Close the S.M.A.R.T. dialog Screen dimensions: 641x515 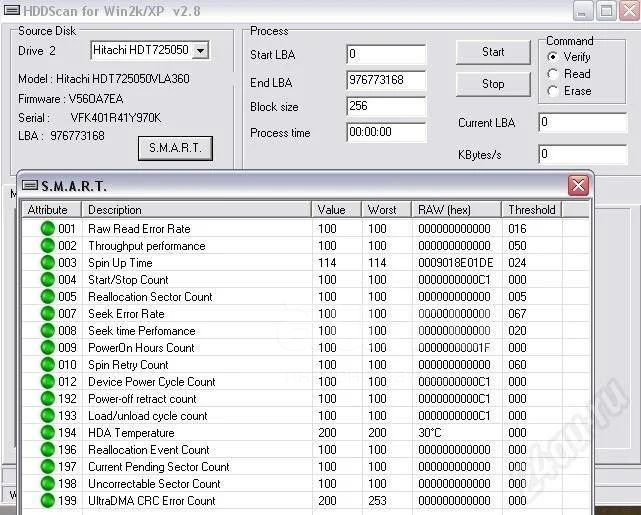[578, 186]
